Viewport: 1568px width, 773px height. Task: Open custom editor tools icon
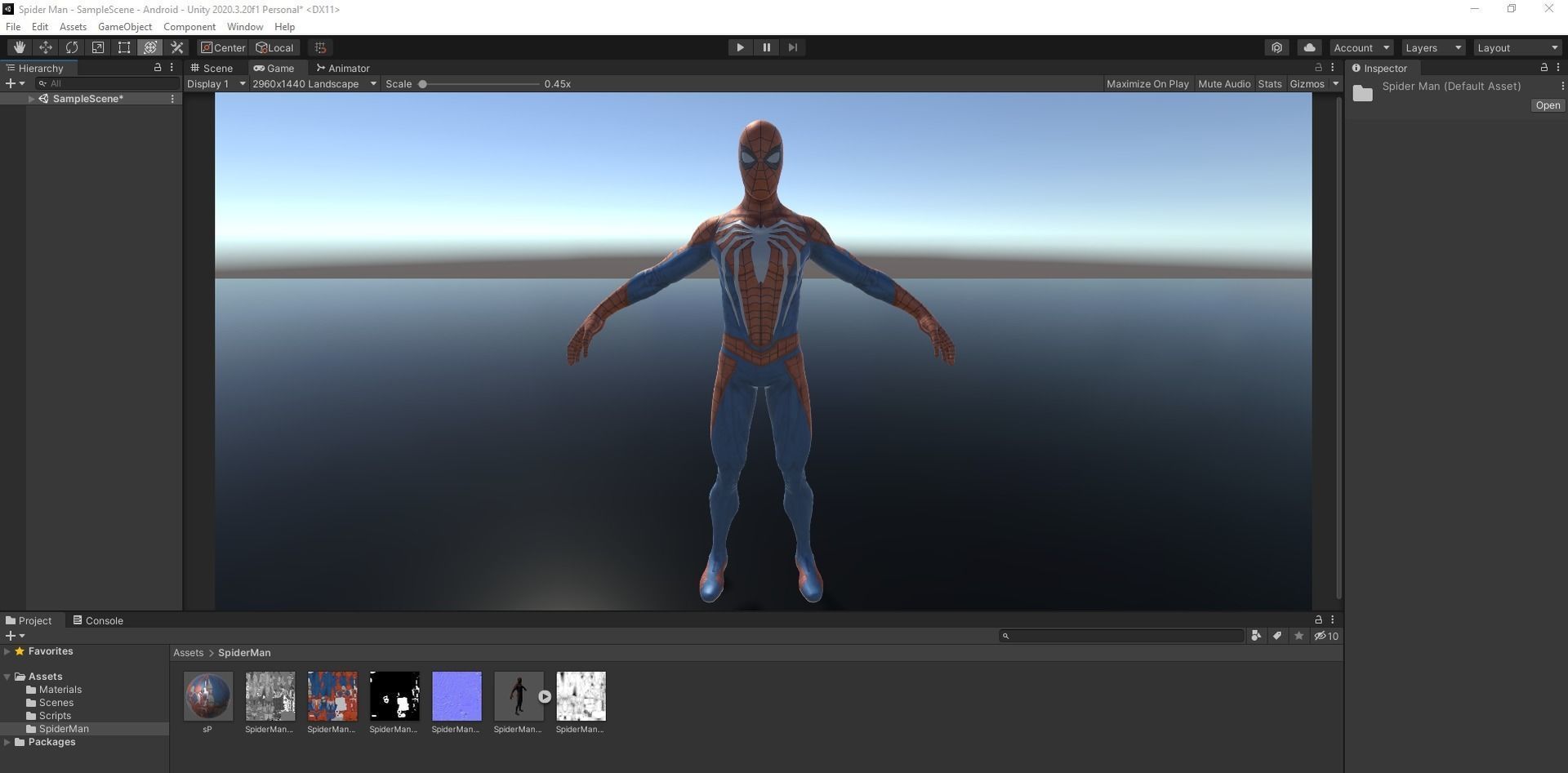click(176, 47)
